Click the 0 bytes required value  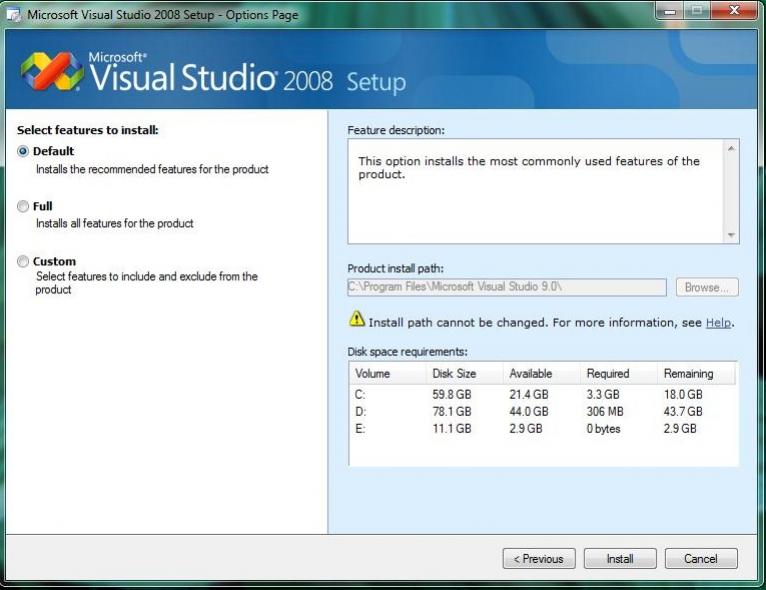[x=603, y=429]
